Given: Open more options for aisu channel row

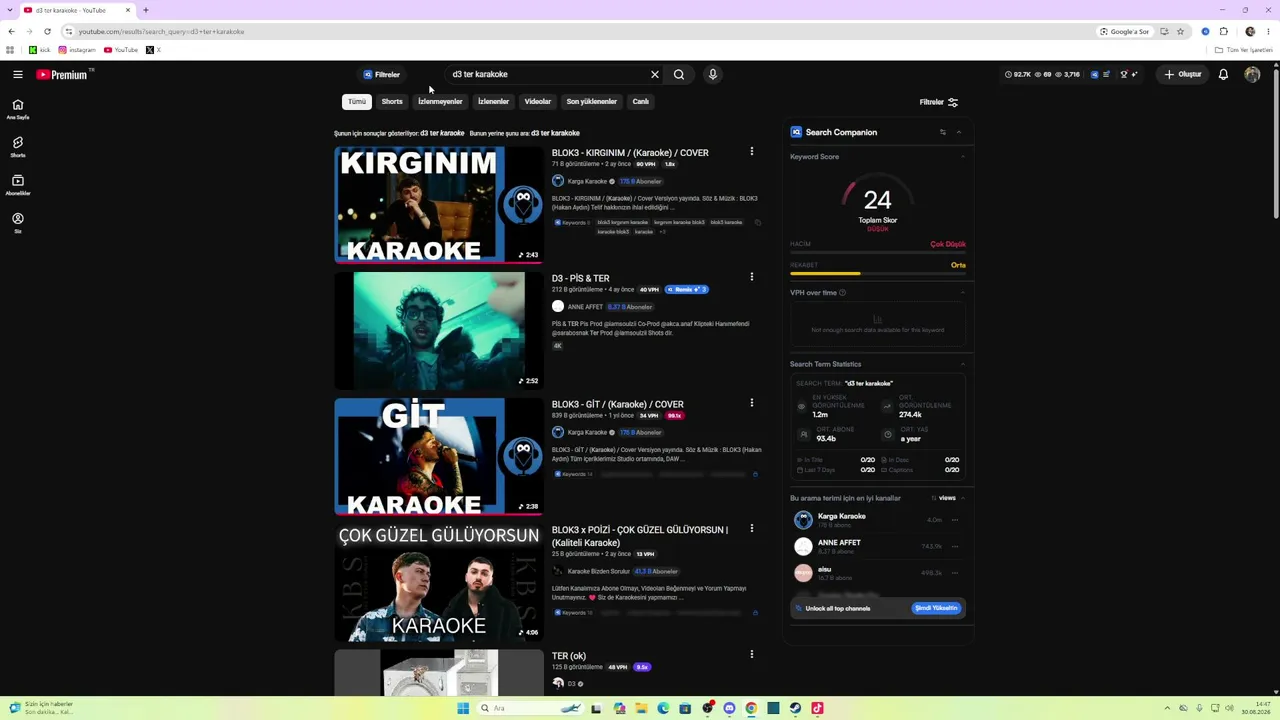Looking at the screenshot, I should [955, 573].
